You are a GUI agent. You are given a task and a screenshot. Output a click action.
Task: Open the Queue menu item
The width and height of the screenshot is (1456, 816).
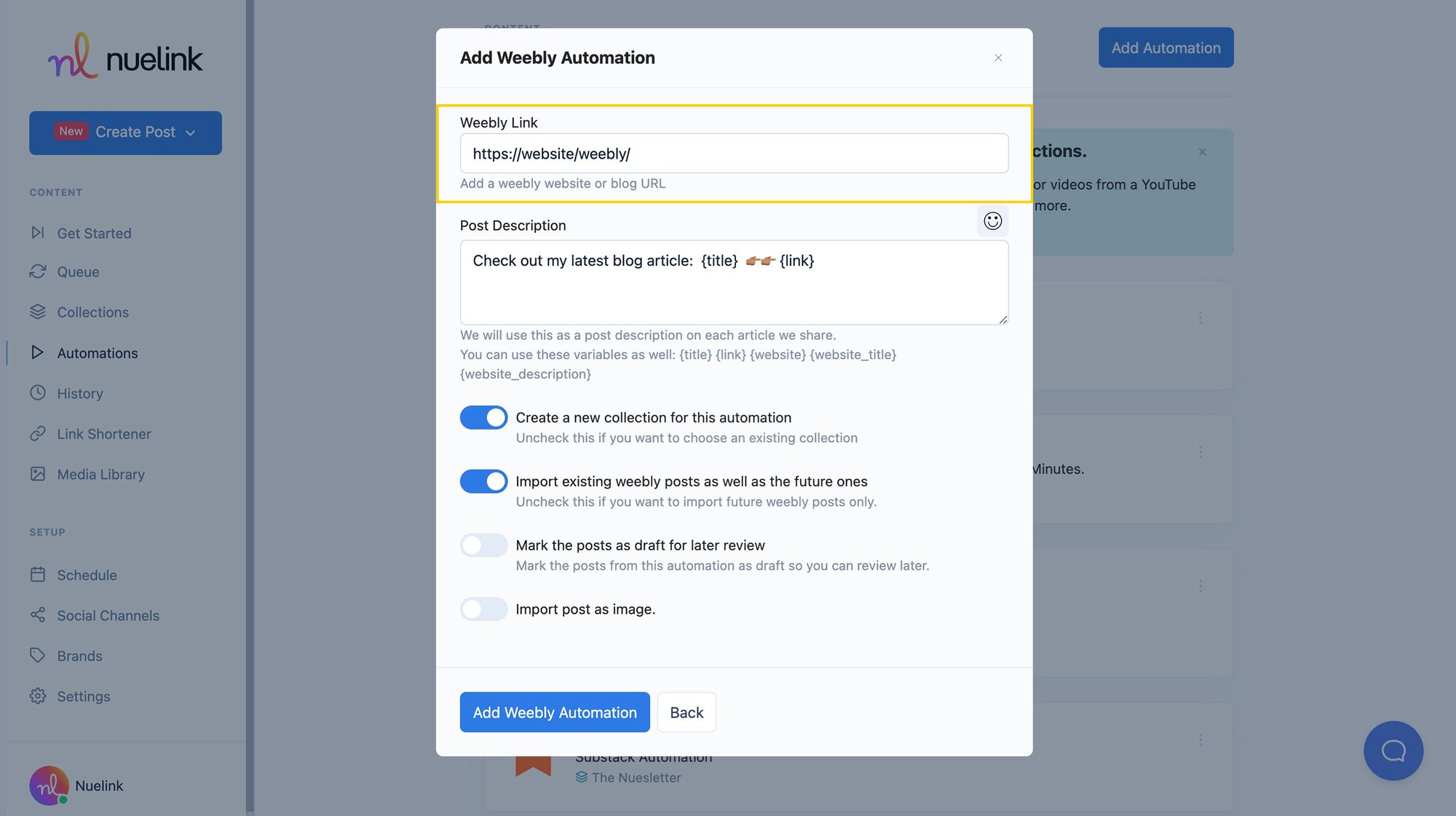point(78,272)
